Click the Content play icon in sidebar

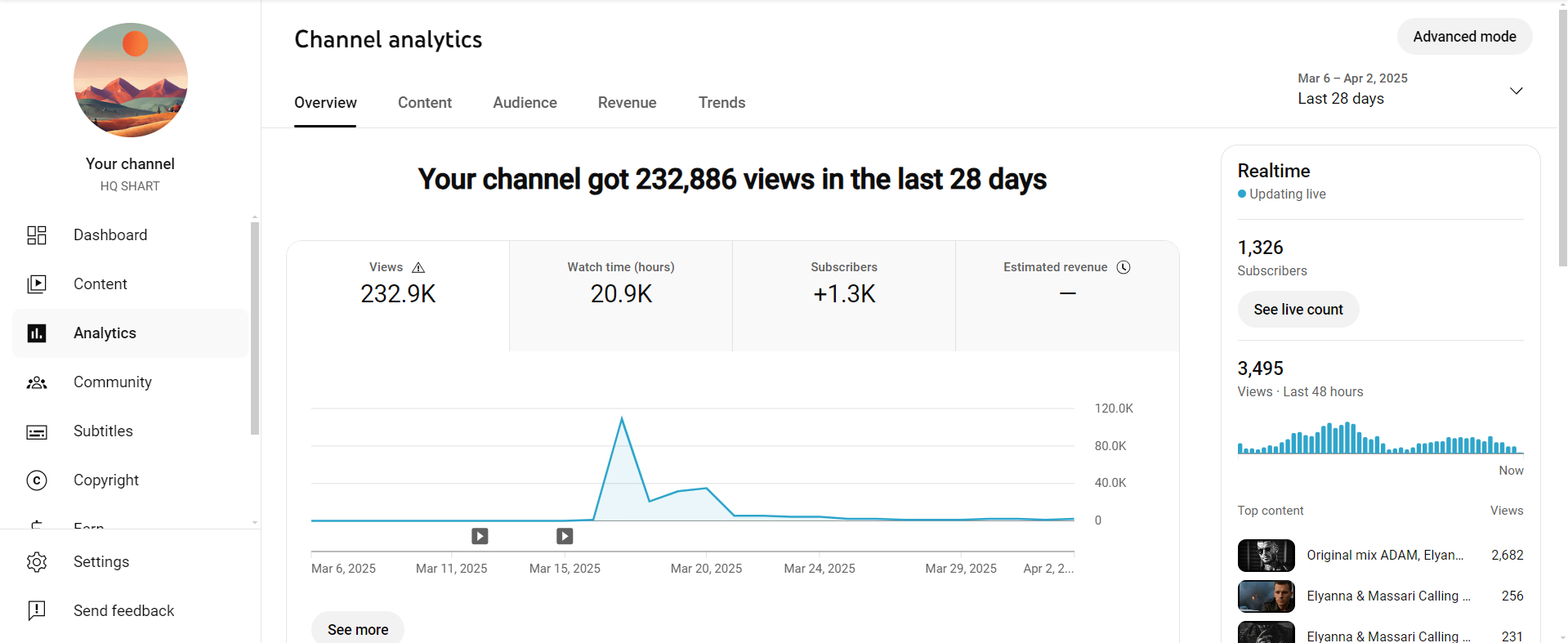pyautogui.click(x=37, y=284)
